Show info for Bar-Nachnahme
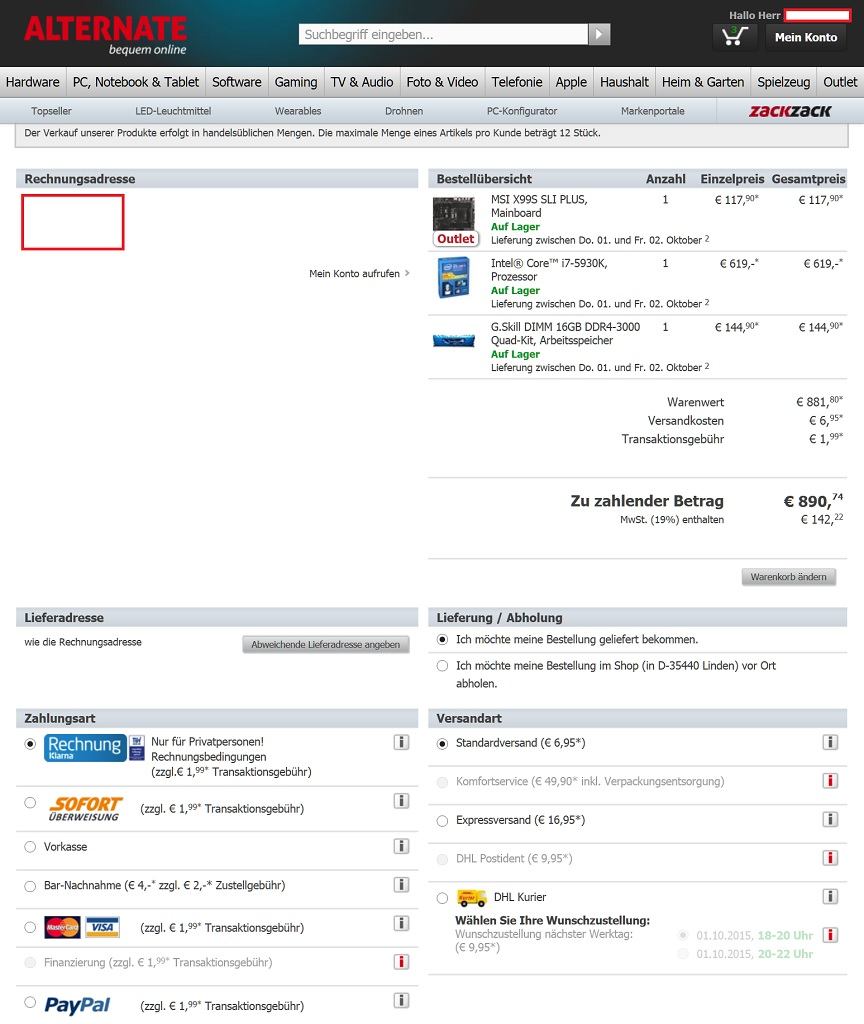The width and height of the screenshot is (864, 1024). [402, 885]
